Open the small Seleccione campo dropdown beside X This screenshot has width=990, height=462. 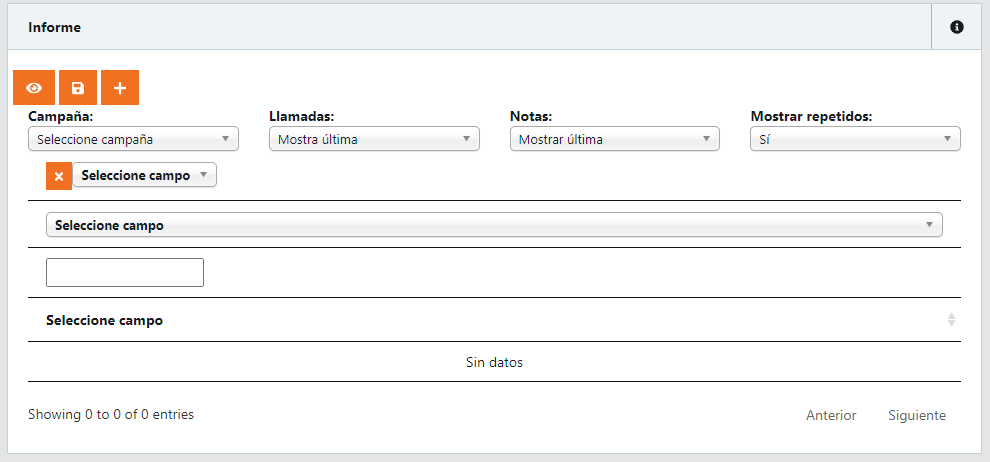(x=144, y=175)
